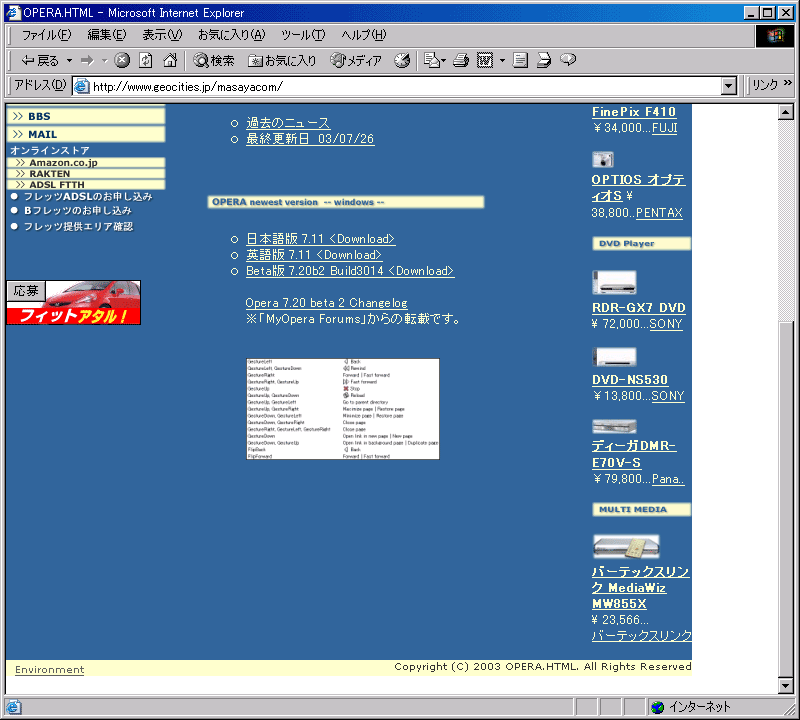This screenshot has width=800, height=720.
Task: Open the お気に入り(A) menu
Action: [232, 35]
